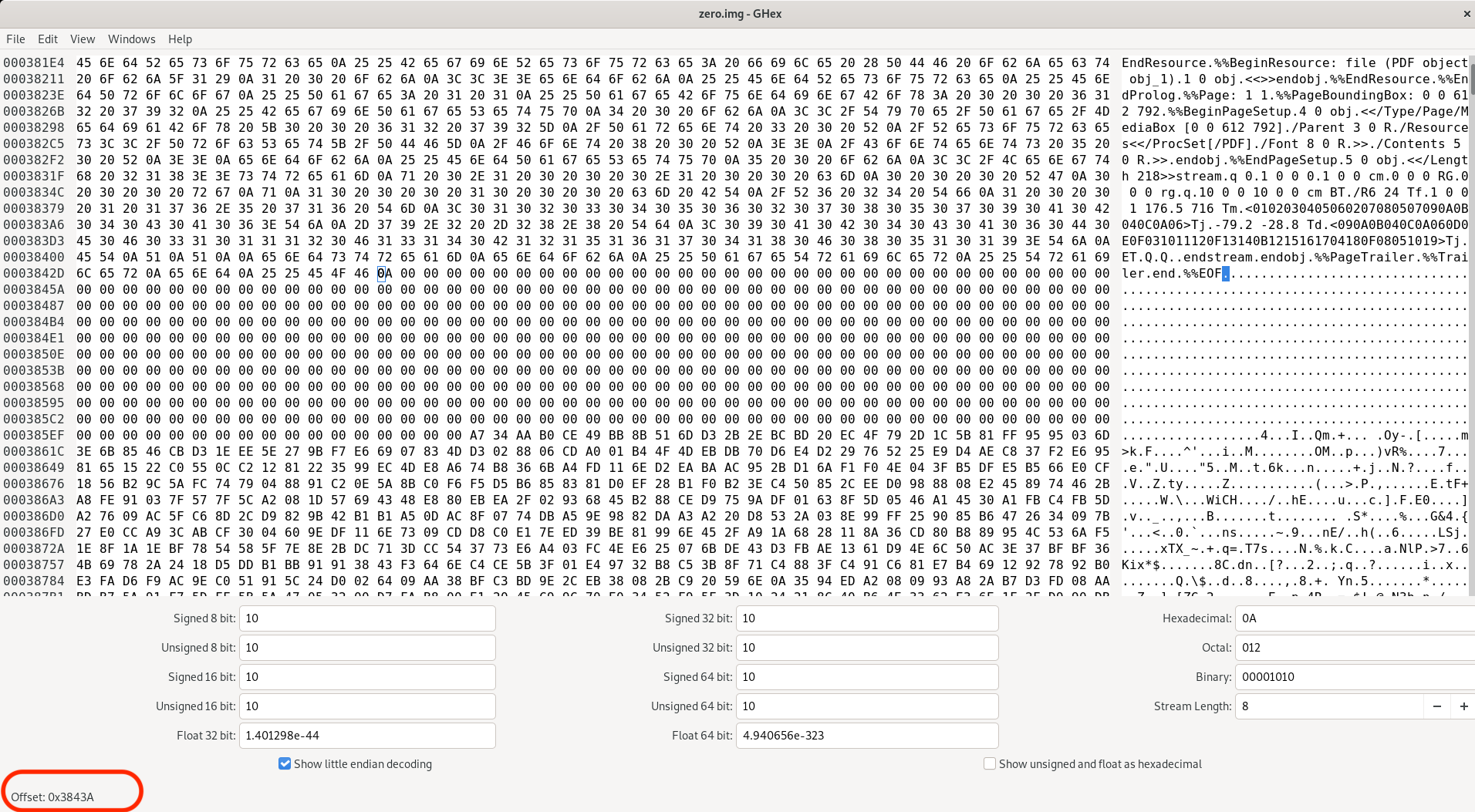The height and width of the screenshot is (812, 1475).
Task: Click offset label 000381E4
Action: (x=34, y=63)
